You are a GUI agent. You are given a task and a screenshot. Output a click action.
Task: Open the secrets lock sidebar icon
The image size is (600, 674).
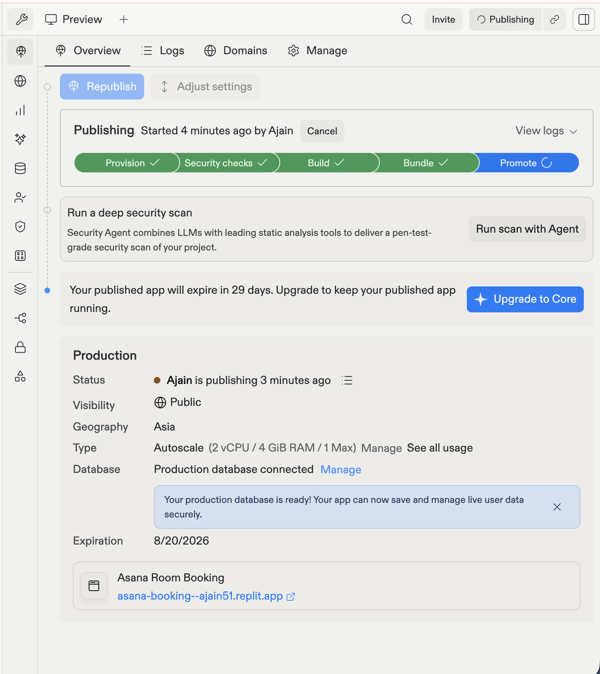click(20, 347)
